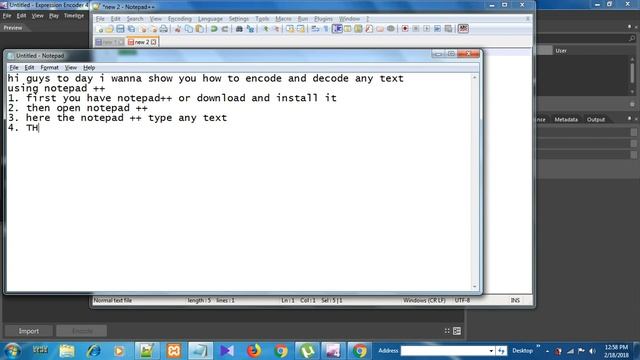Open the Play menu in Expression Encoder
This screenshot has width=640, height=360.
point(54,16)
